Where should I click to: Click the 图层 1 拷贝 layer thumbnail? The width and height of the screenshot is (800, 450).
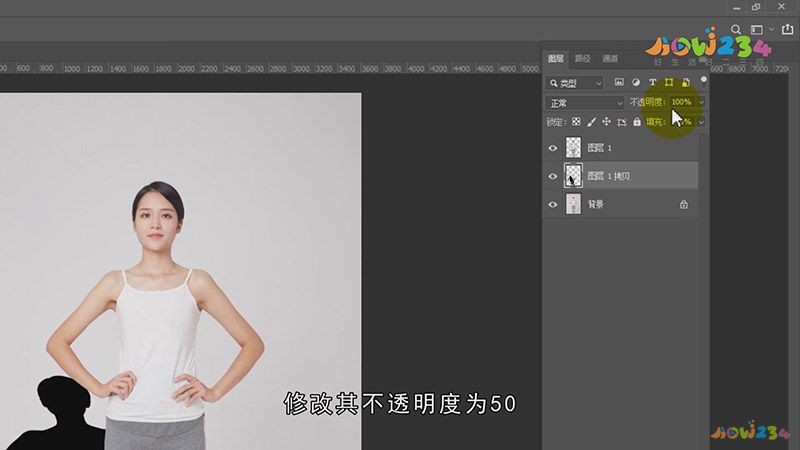(x=573, y=176)
